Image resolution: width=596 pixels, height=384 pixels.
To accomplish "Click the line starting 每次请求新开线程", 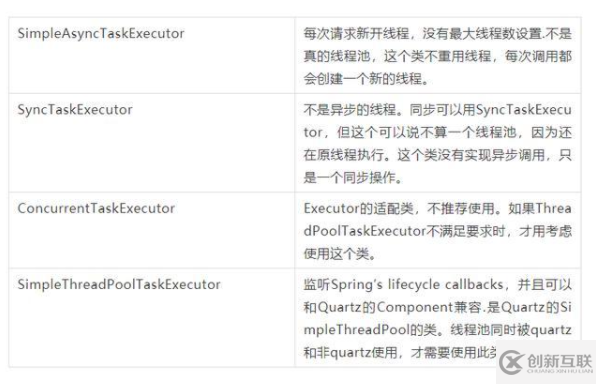I will pyautogui.click(x=437, y=34).
